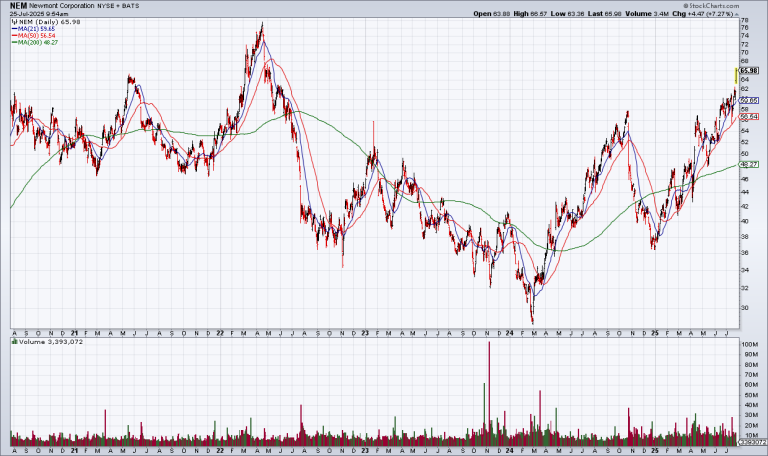
Task: Click the latest yellow-highlighted price candle
Action: point(736,75)
